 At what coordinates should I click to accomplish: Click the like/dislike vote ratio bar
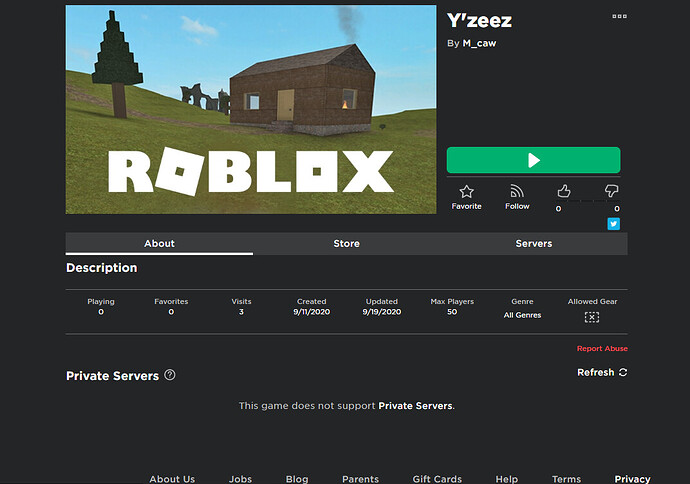coord(587,201)
